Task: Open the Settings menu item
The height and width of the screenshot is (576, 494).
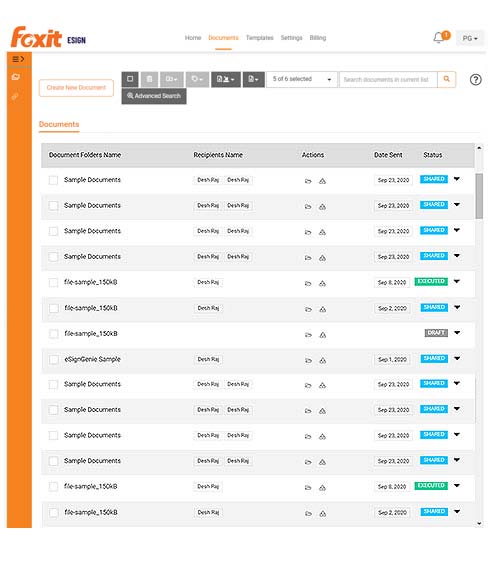Action: point(291,38)
